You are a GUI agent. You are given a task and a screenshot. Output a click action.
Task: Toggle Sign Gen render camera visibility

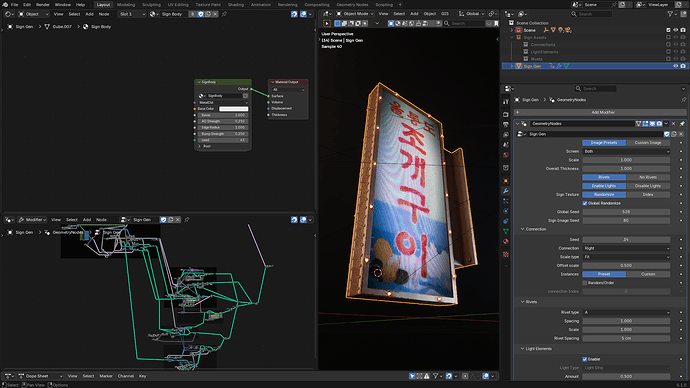(683, 66)
